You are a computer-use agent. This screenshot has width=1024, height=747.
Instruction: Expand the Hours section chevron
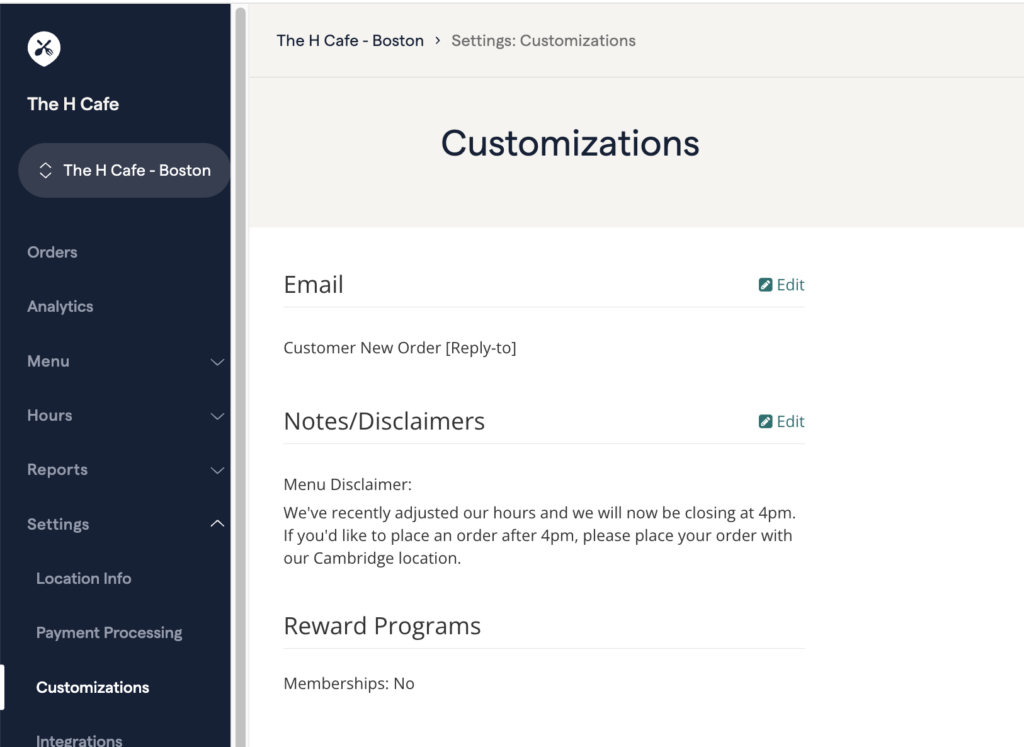[x=217, y=416]
